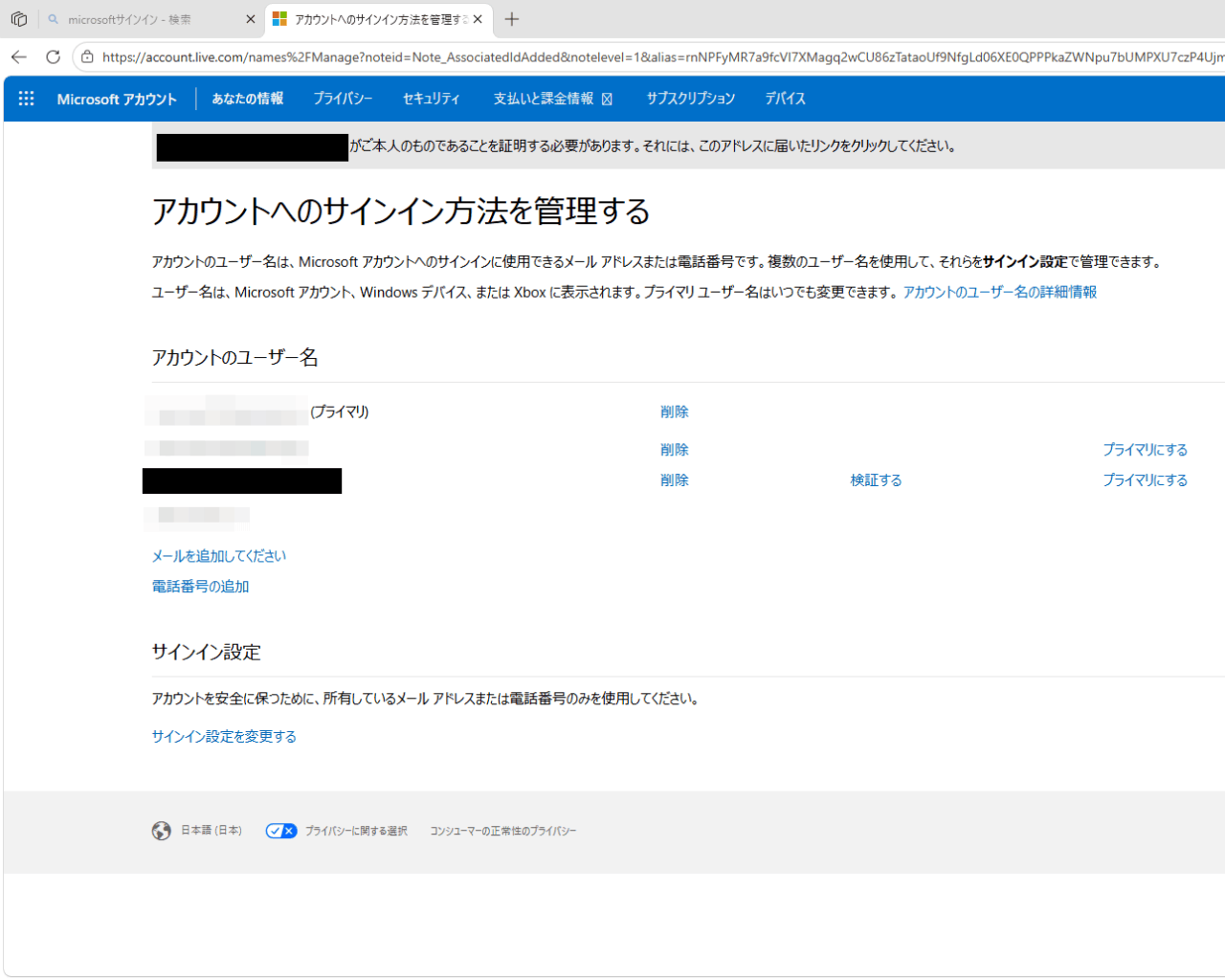Delete the primary username via 削除
Viewport: 1225px width, 980px height.
point(674,412)
